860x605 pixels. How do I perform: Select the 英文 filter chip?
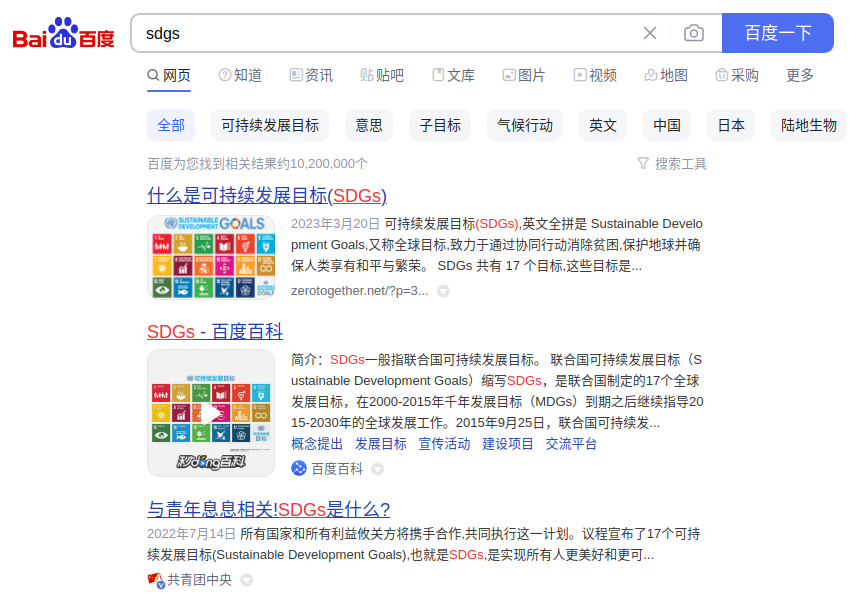click(x=603, y=125)
